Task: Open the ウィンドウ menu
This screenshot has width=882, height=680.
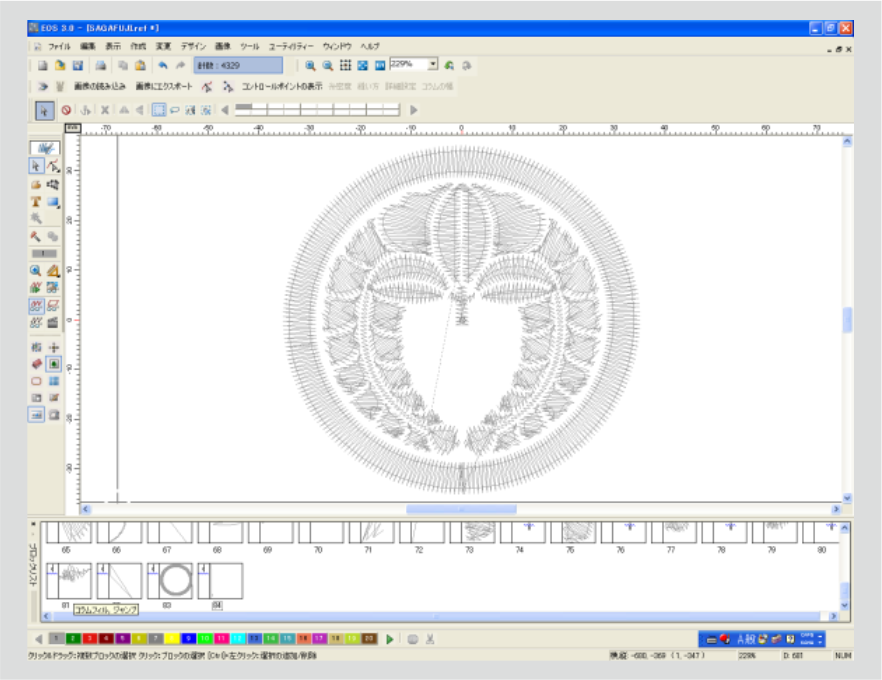Action: tap(337, 46)
